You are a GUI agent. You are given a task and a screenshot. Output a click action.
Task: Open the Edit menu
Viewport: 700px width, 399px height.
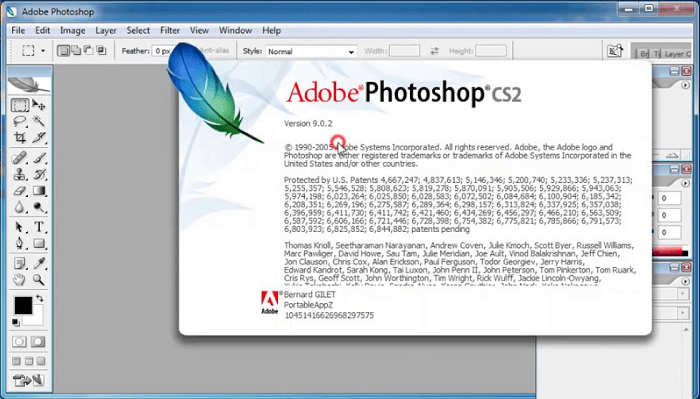[42, 30]
